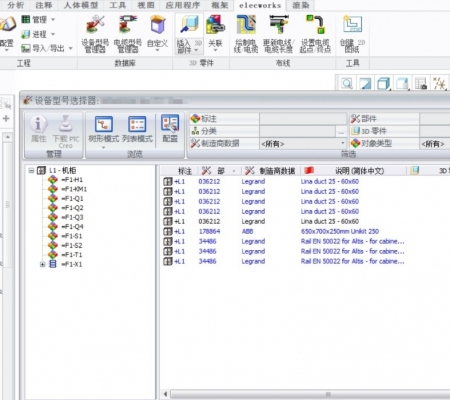
Task: Click the 插入3D部件 icon
Action: [189, 25]
